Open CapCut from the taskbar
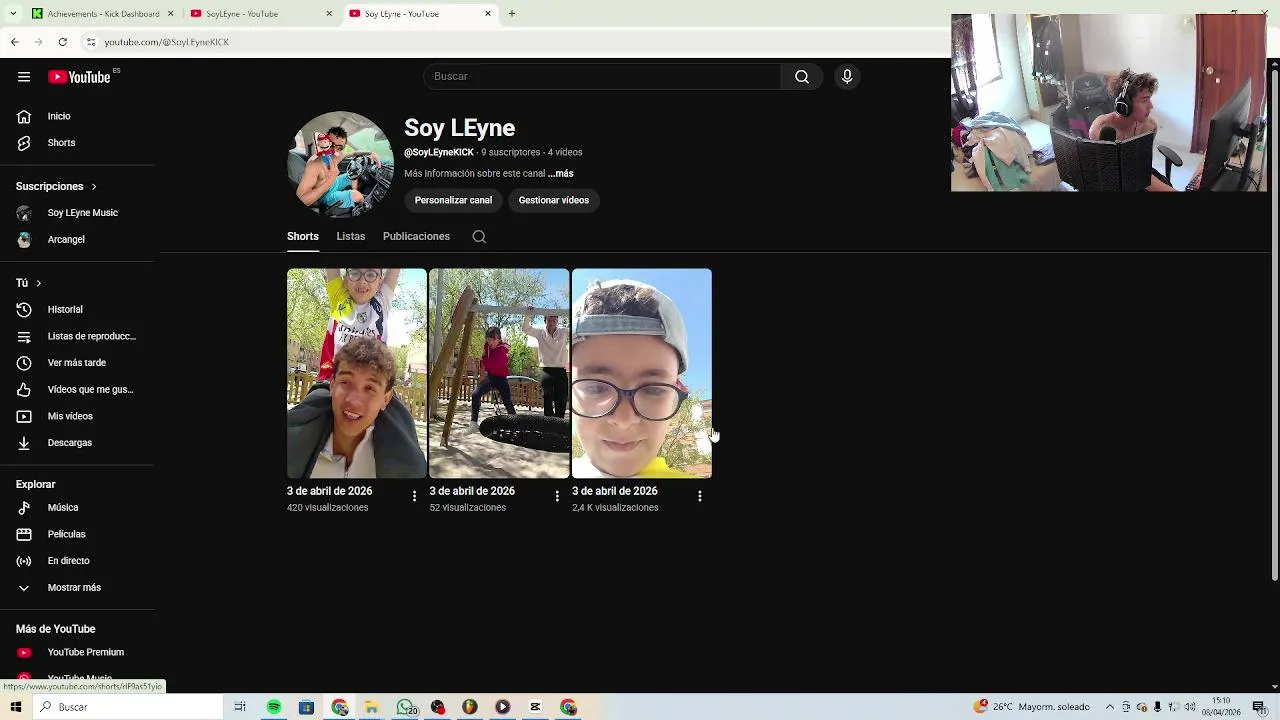Screen dimensions: 1280x720 click(536, 707)
